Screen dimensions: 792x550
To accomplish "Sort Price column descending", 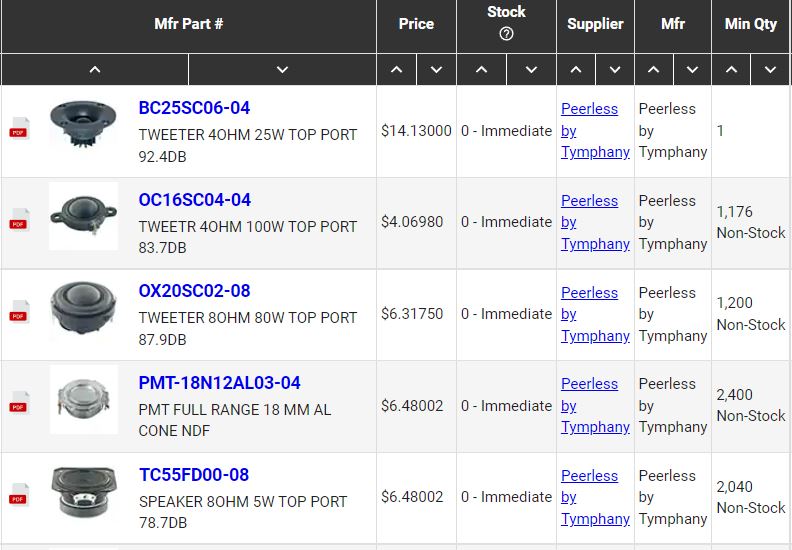I will coord(436,70).
